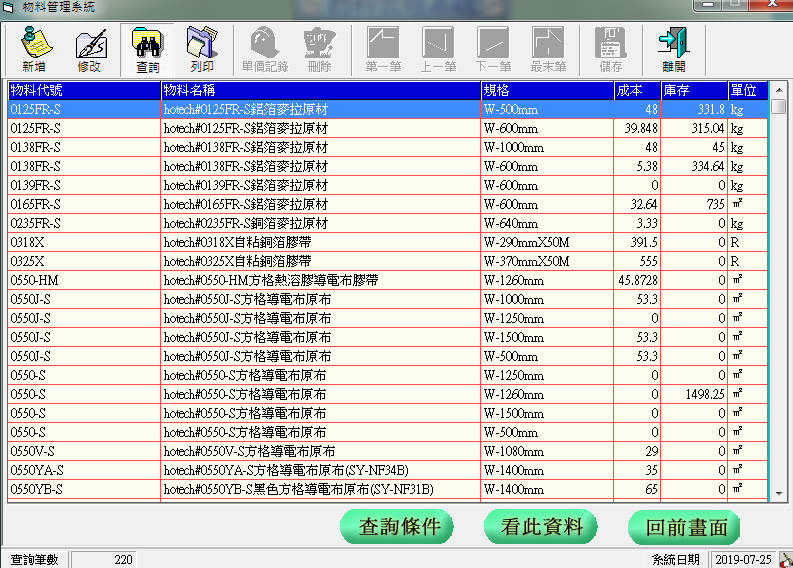Select the 0550V-S row
Image resolution: width=793 pixels, height=568 pixels.
pos(388,451)
